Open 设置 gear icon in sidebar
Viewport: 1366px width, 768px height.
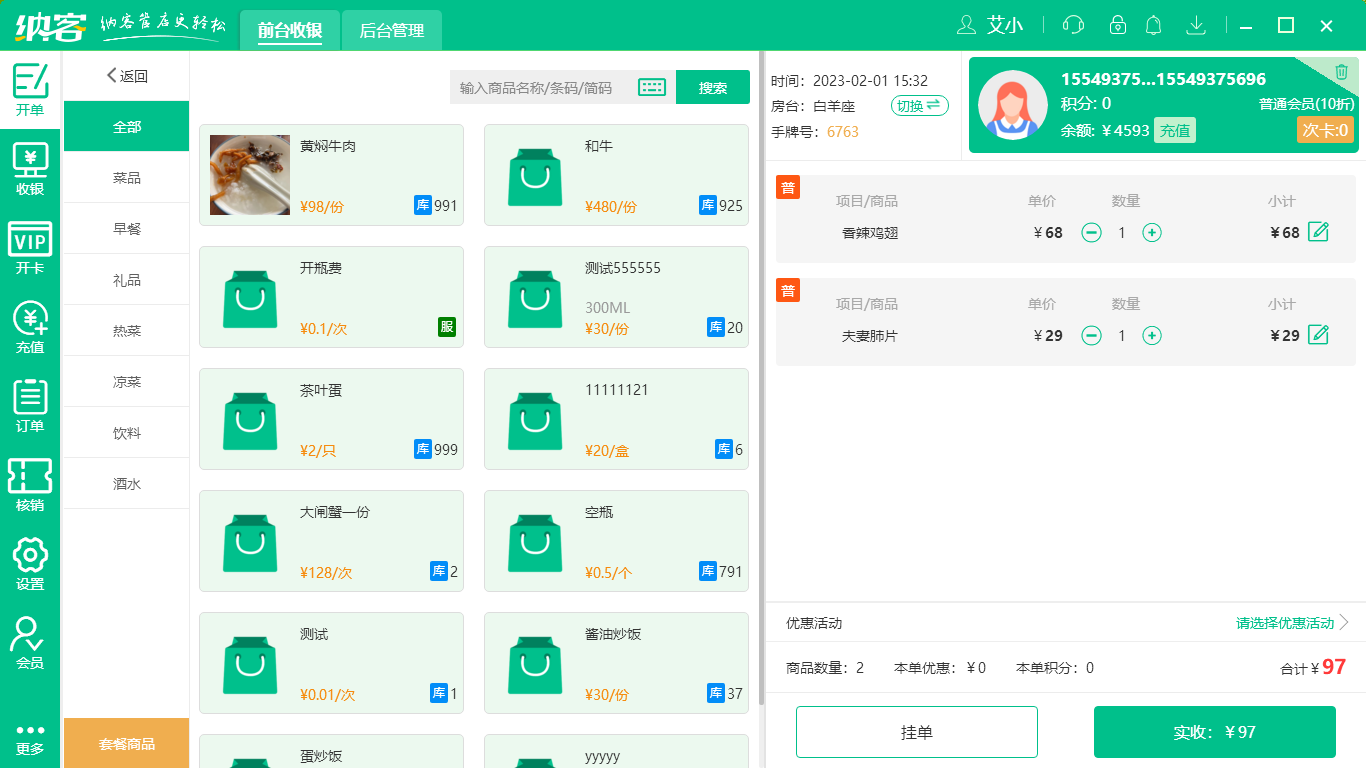point(30,565)
